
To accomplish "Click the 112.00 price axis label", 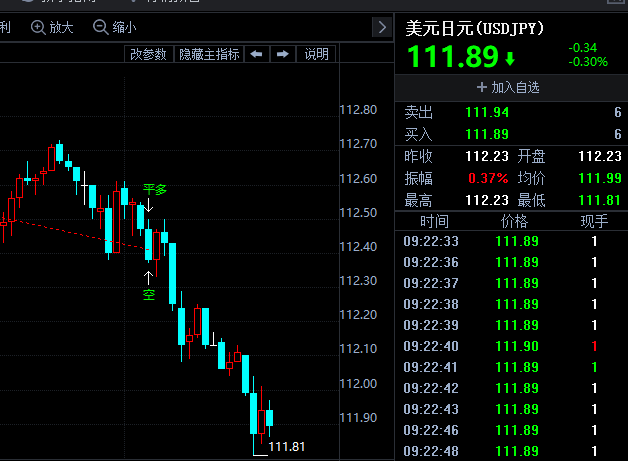I will [358, 384].
